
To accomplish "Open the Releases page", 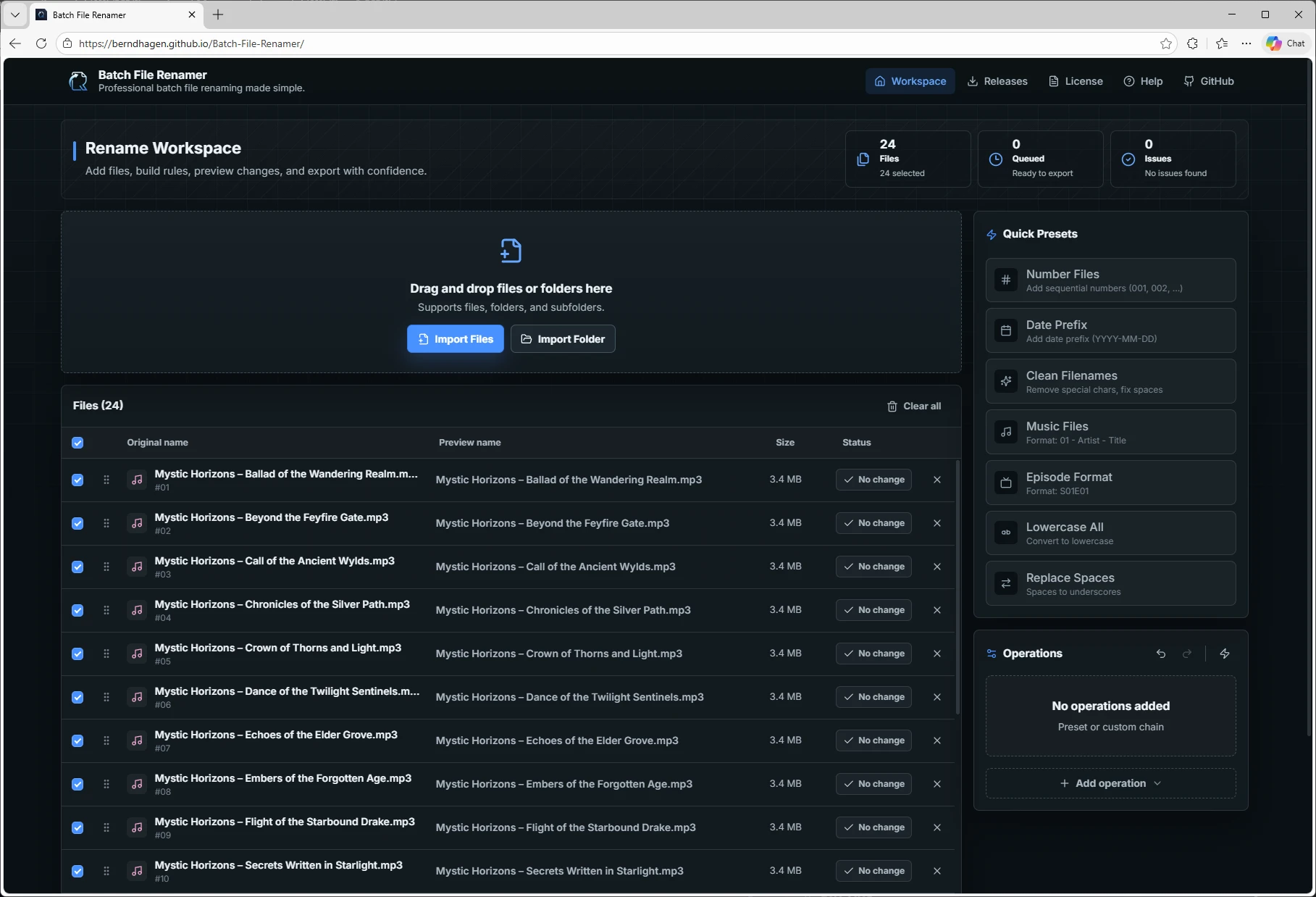I will [x=997, y=81].
